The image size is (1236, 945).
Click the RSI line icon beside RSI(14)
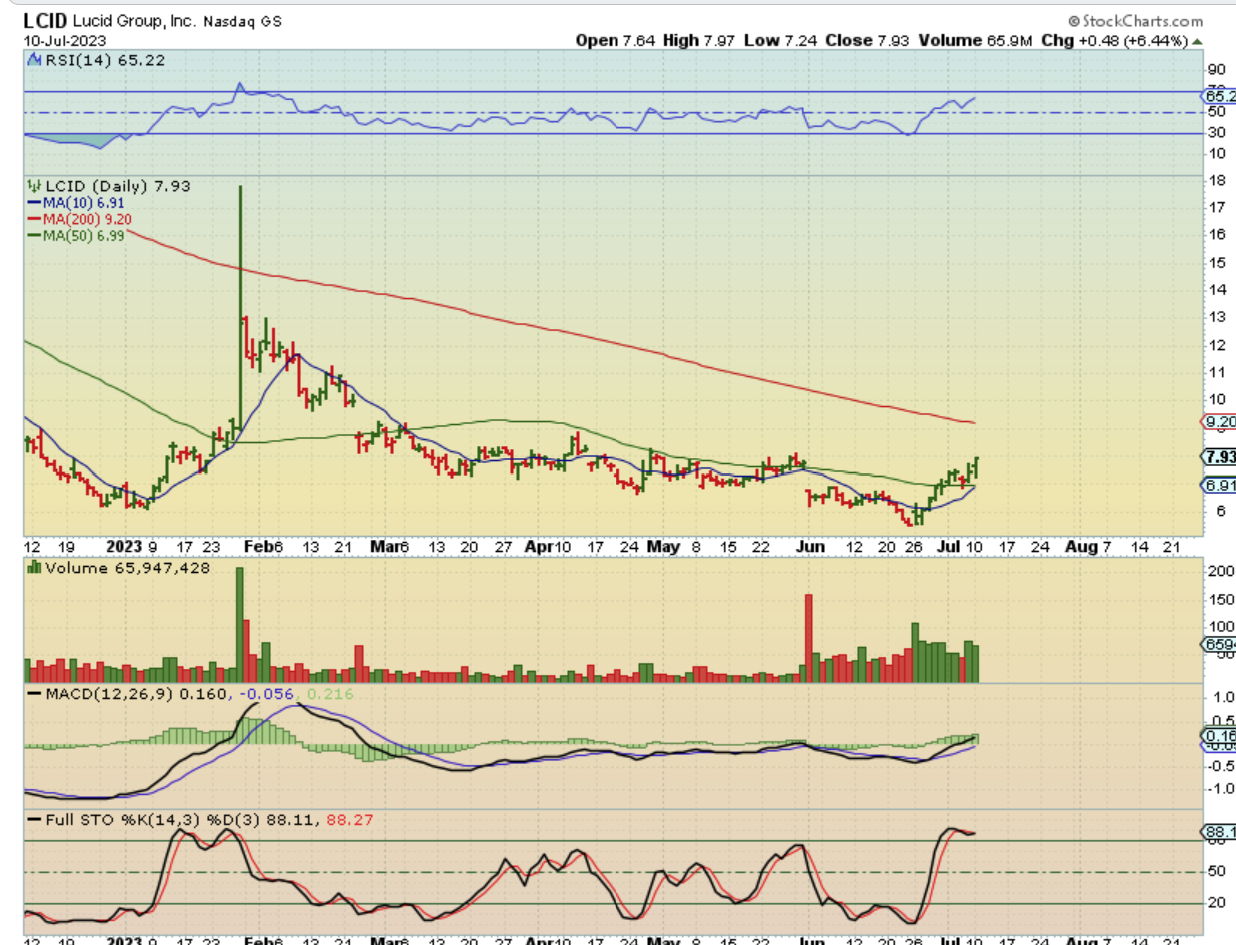[x=33, y=60]
